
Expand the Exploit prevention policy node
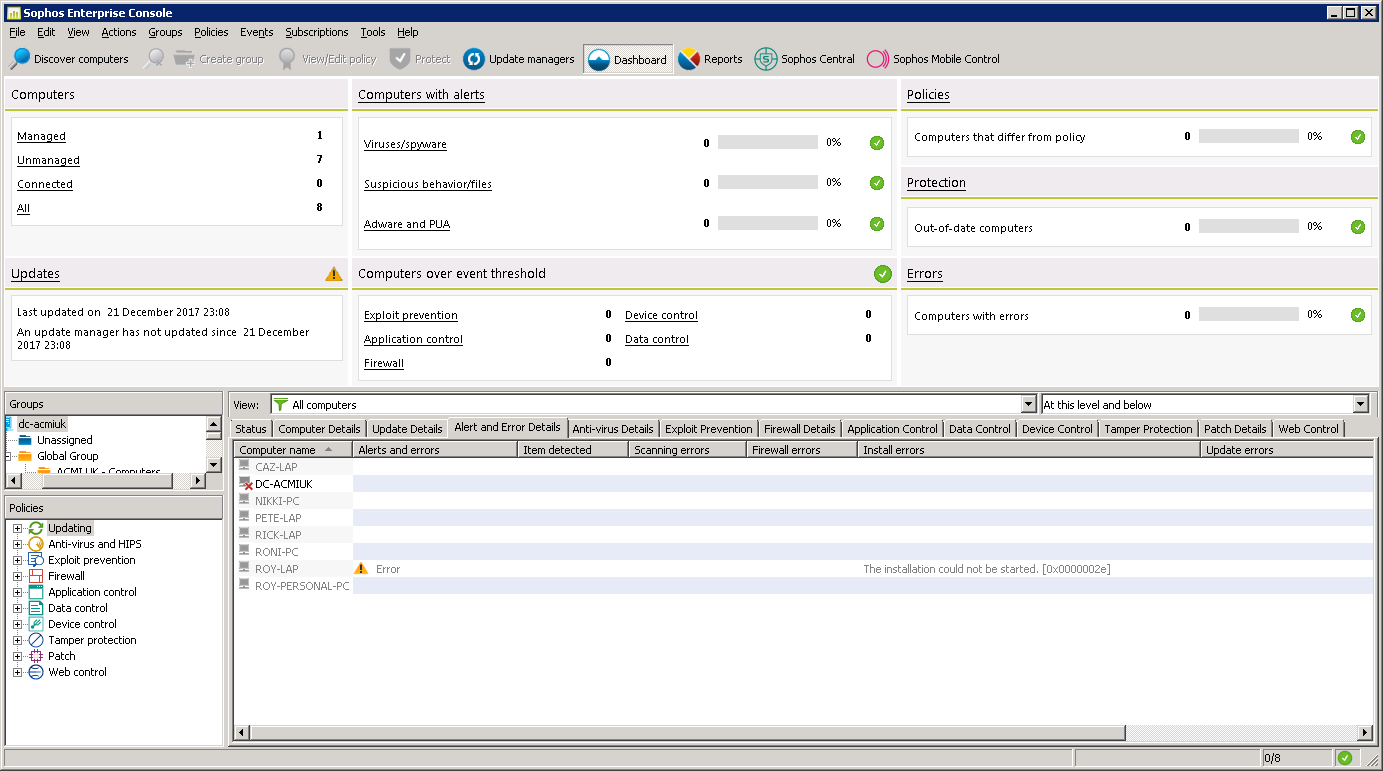click(x=17, y=560)
